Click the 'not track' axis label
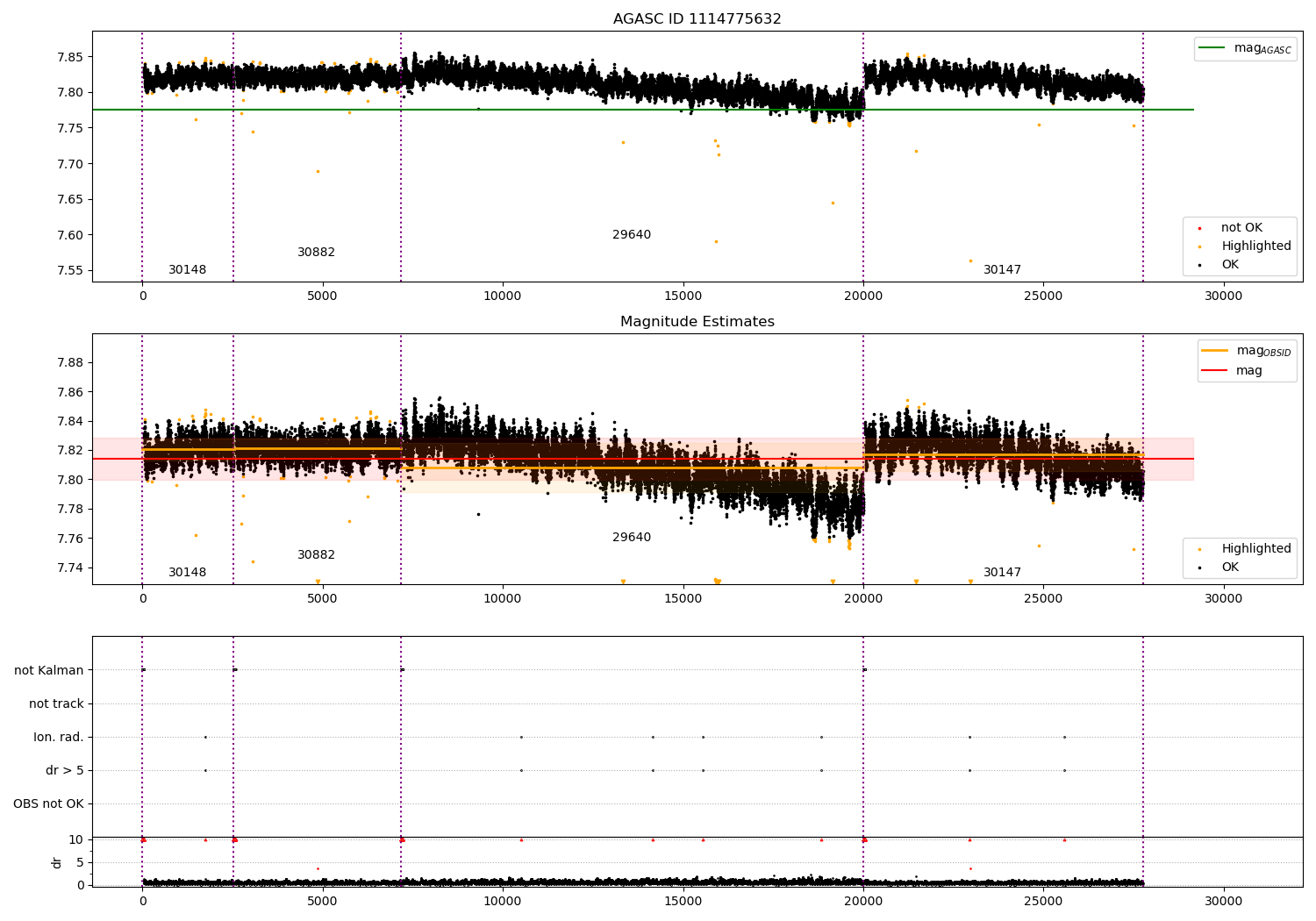The width and height of the screenshot is (1316, 921). click(x=56, y=704)
